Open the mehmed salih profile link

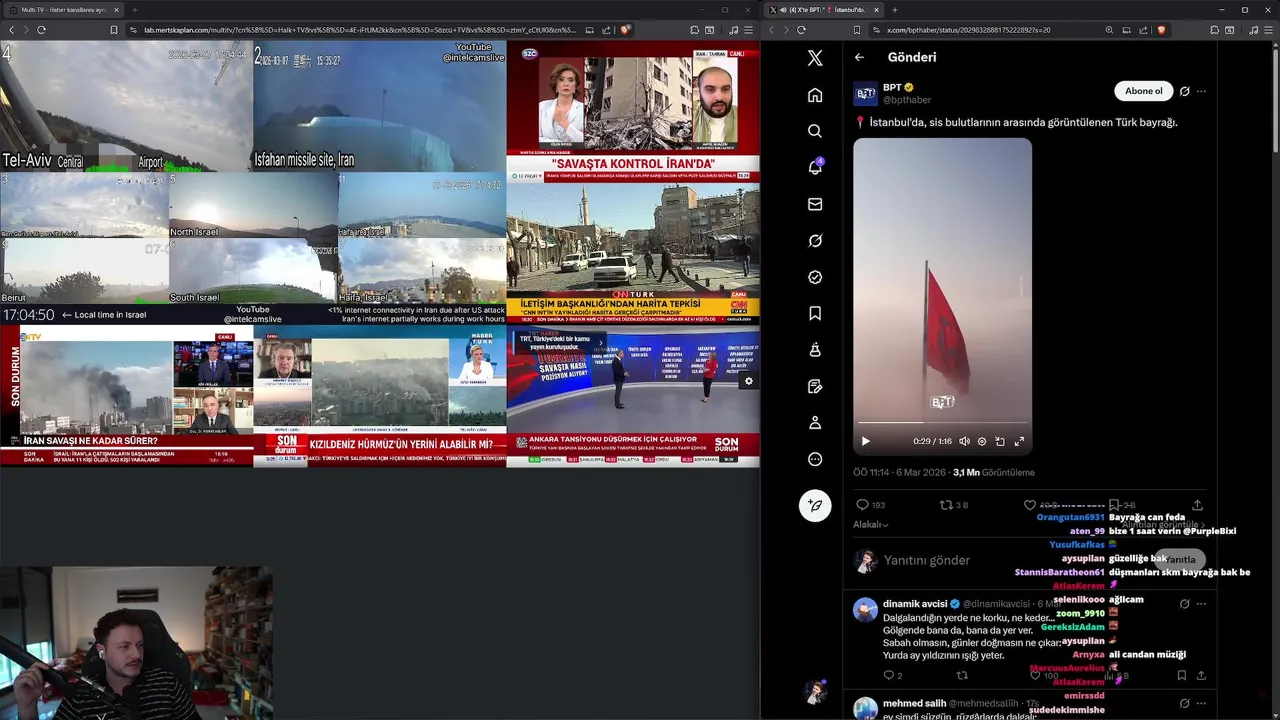[914, 703]
